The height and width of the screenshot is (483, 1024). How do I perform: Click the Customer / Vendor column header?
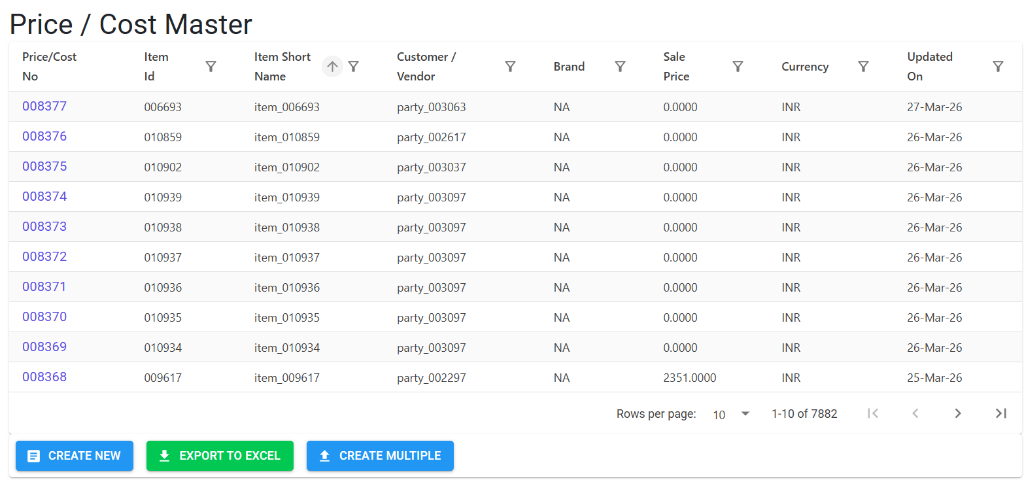(426, 67)
